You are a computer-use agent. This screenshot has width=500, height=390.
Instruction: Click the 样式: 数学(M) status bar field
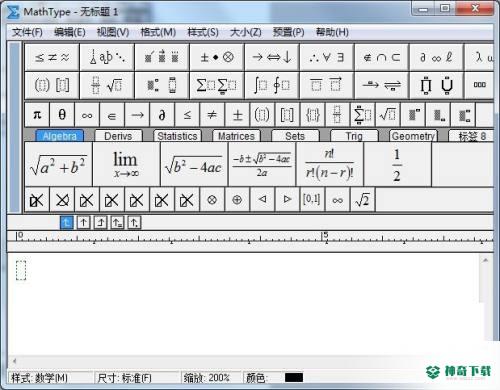click(50, 378)
